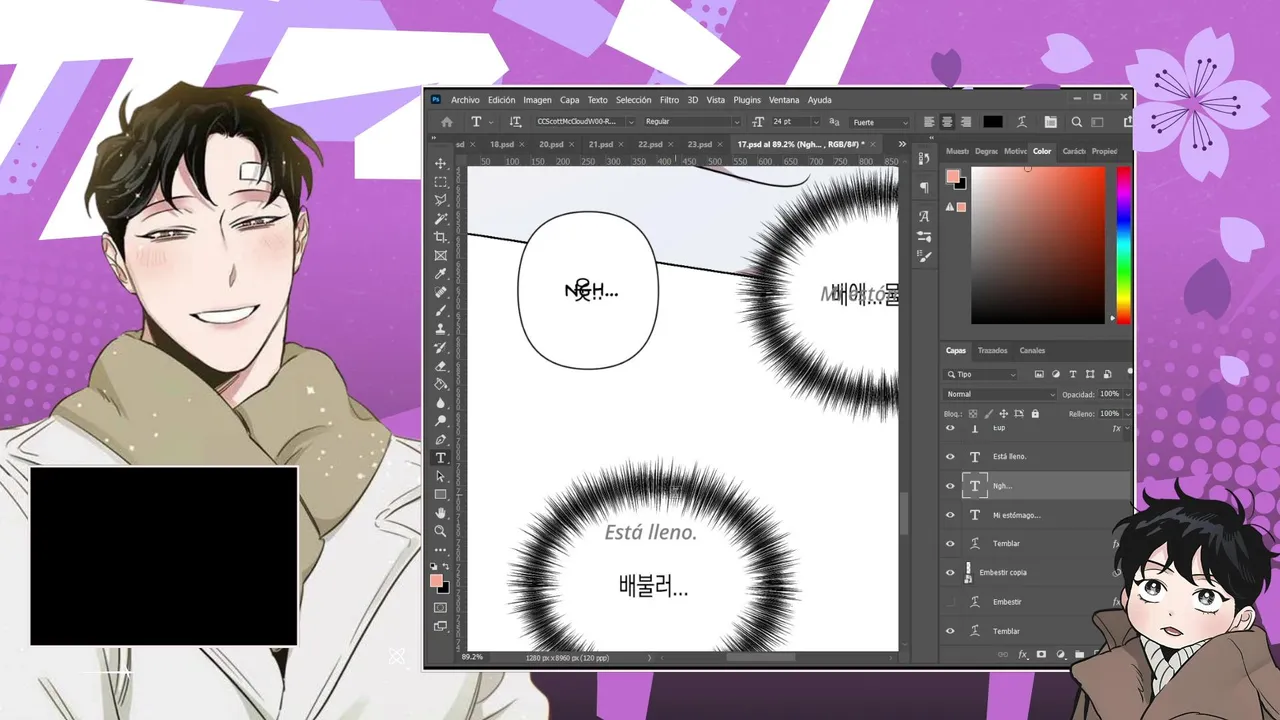
Task: Click the hue slider strip in Color panel
Action: pos(1123,245)
